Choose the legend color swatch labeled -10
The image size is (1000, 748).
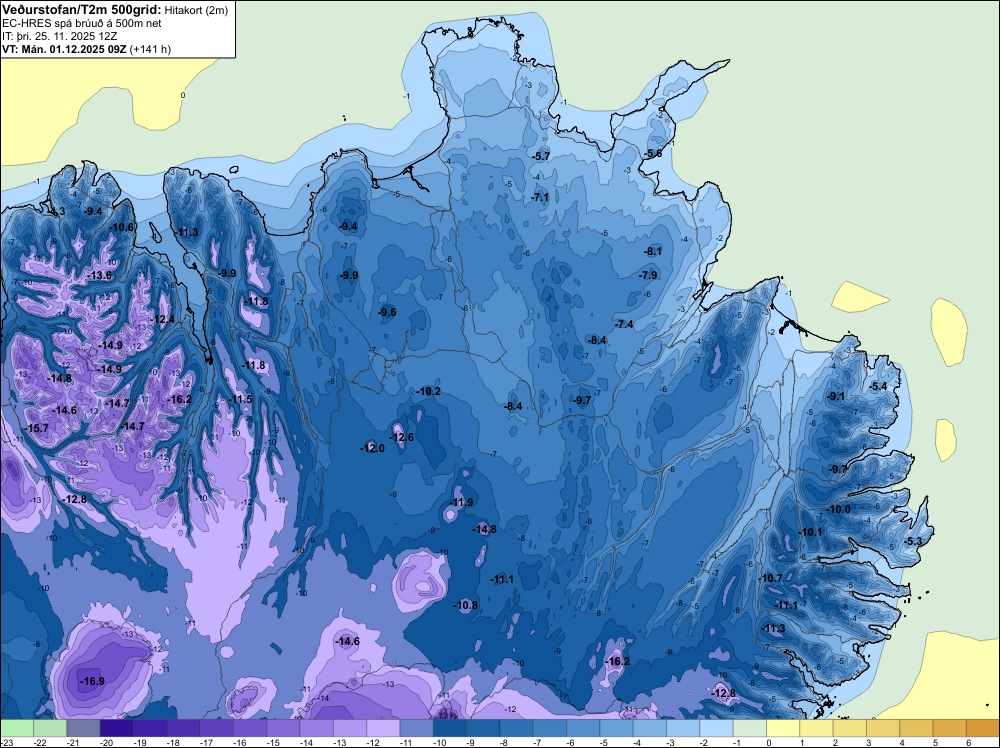tap(450, 728)
